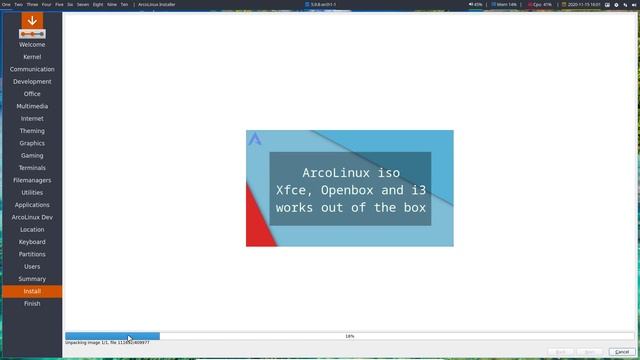The height and width of the screenshot is (360, 640).
Task: Click the CPU usage icon in top bar
Action: click(530, 4)
